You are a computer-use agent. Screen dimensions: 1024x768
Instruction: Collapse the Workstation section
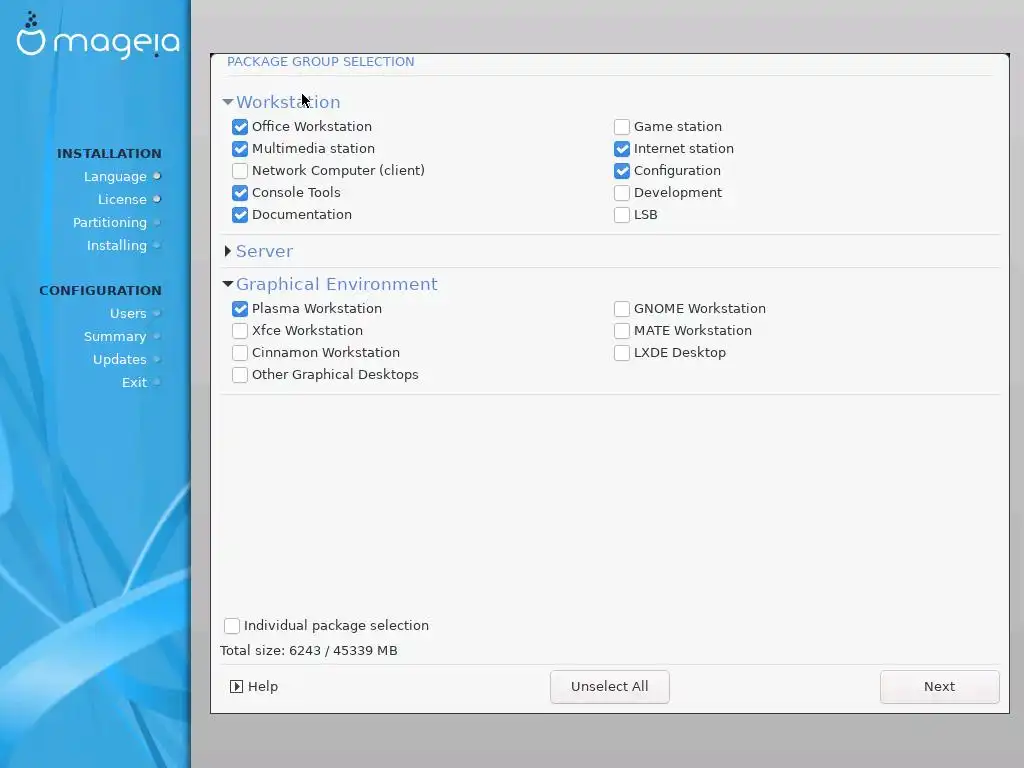[x=228, y=102]
